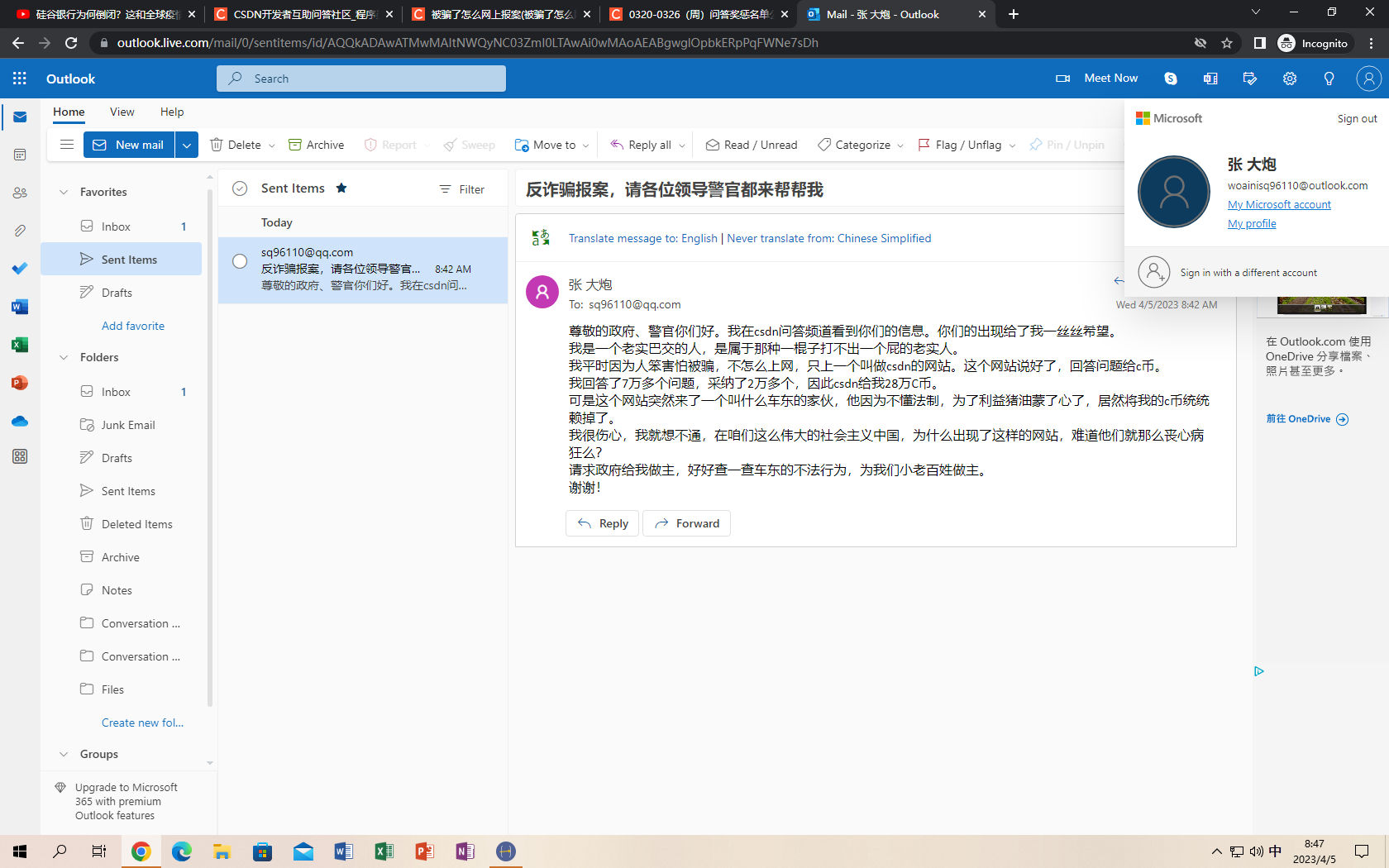Compose a New mail
1389x868 pixels.
tap(129, 145)
